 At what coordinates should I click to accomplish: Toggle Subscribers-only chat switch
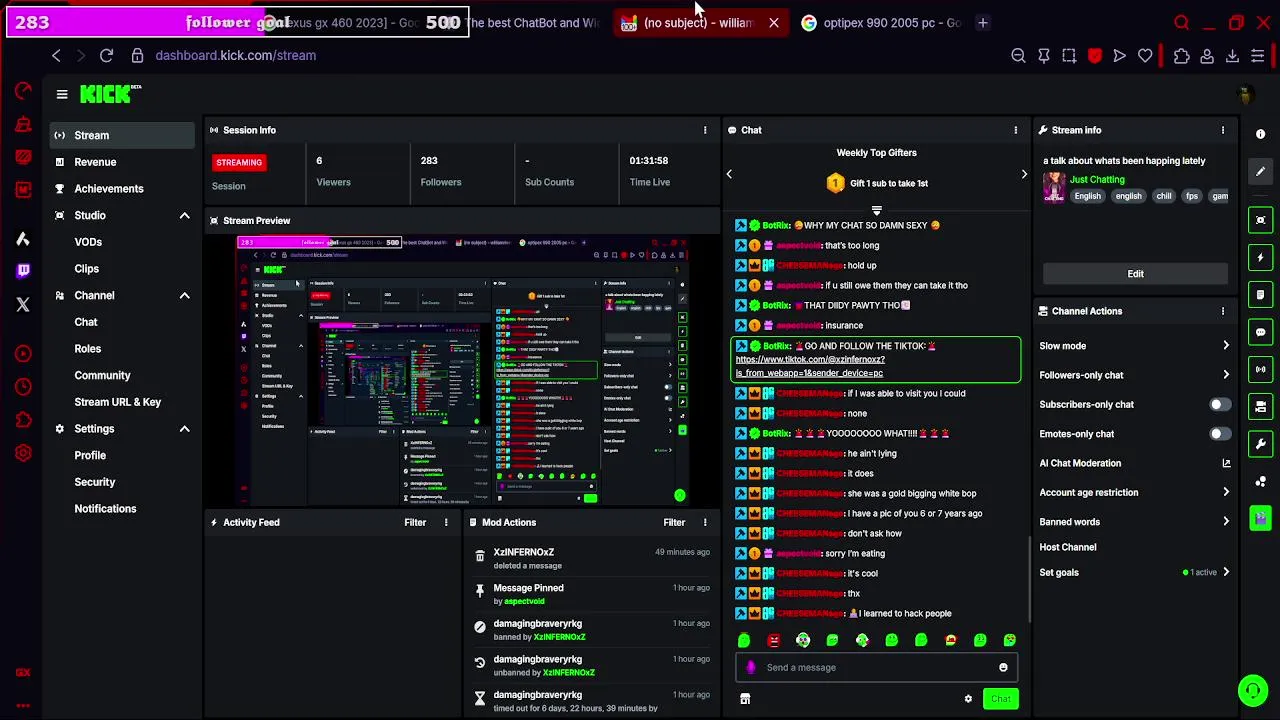pos(1220,405)
